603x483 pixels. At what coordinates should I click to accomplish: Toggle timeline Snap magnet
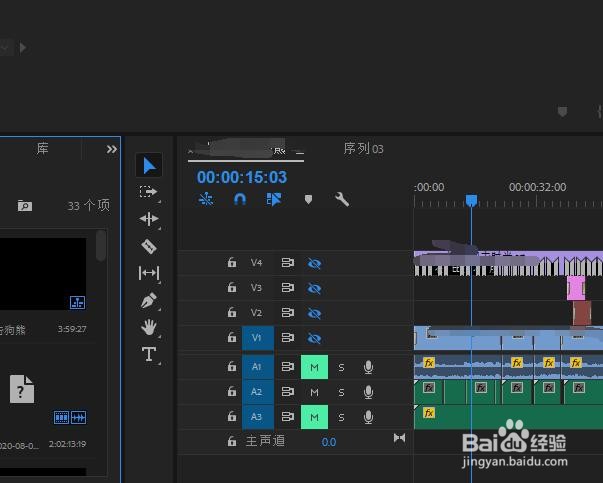click(240, 199)
